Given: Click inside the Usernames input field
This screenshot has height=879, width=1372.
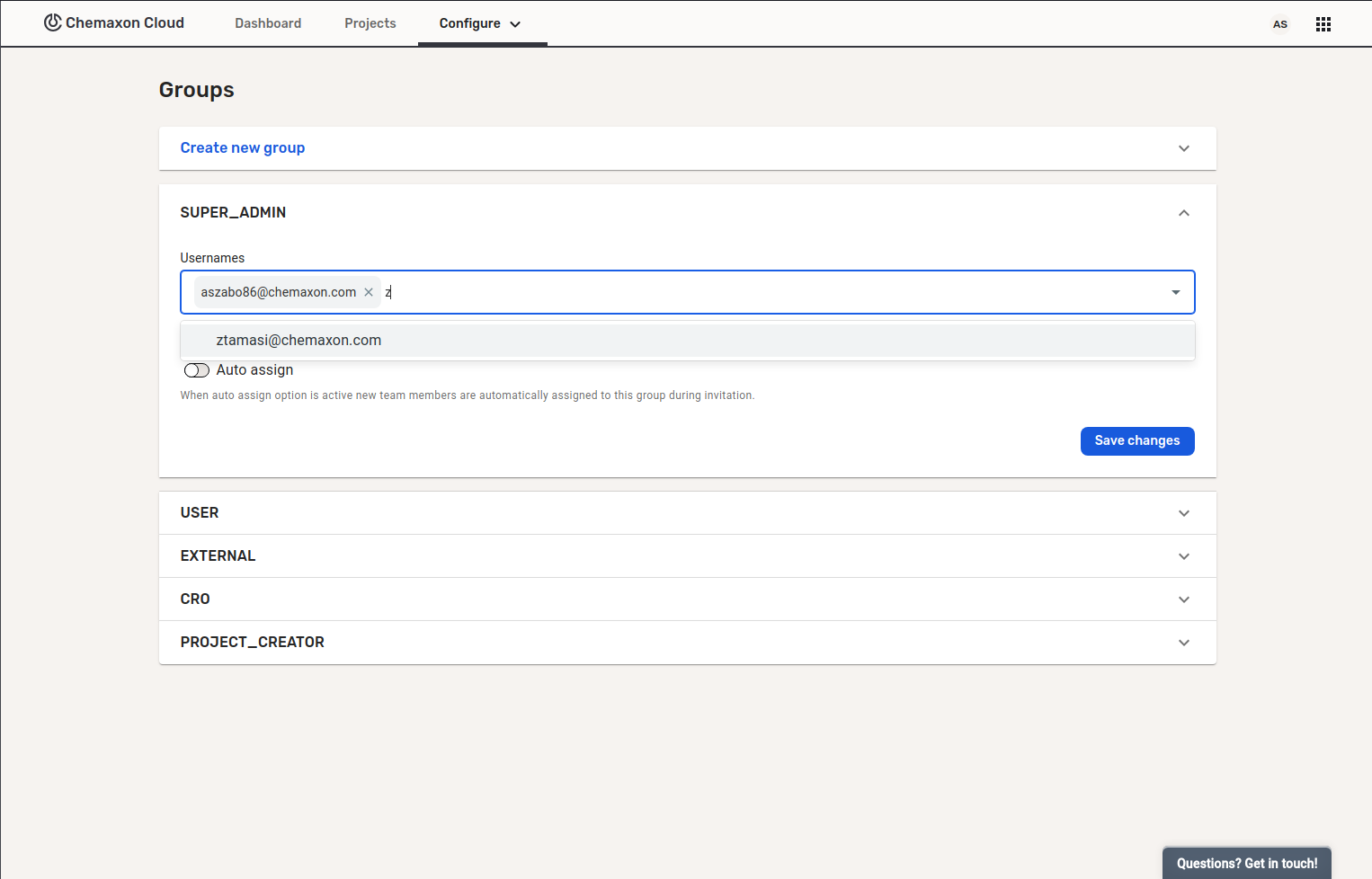Looking at the screenshot, I should pos(764,292).
